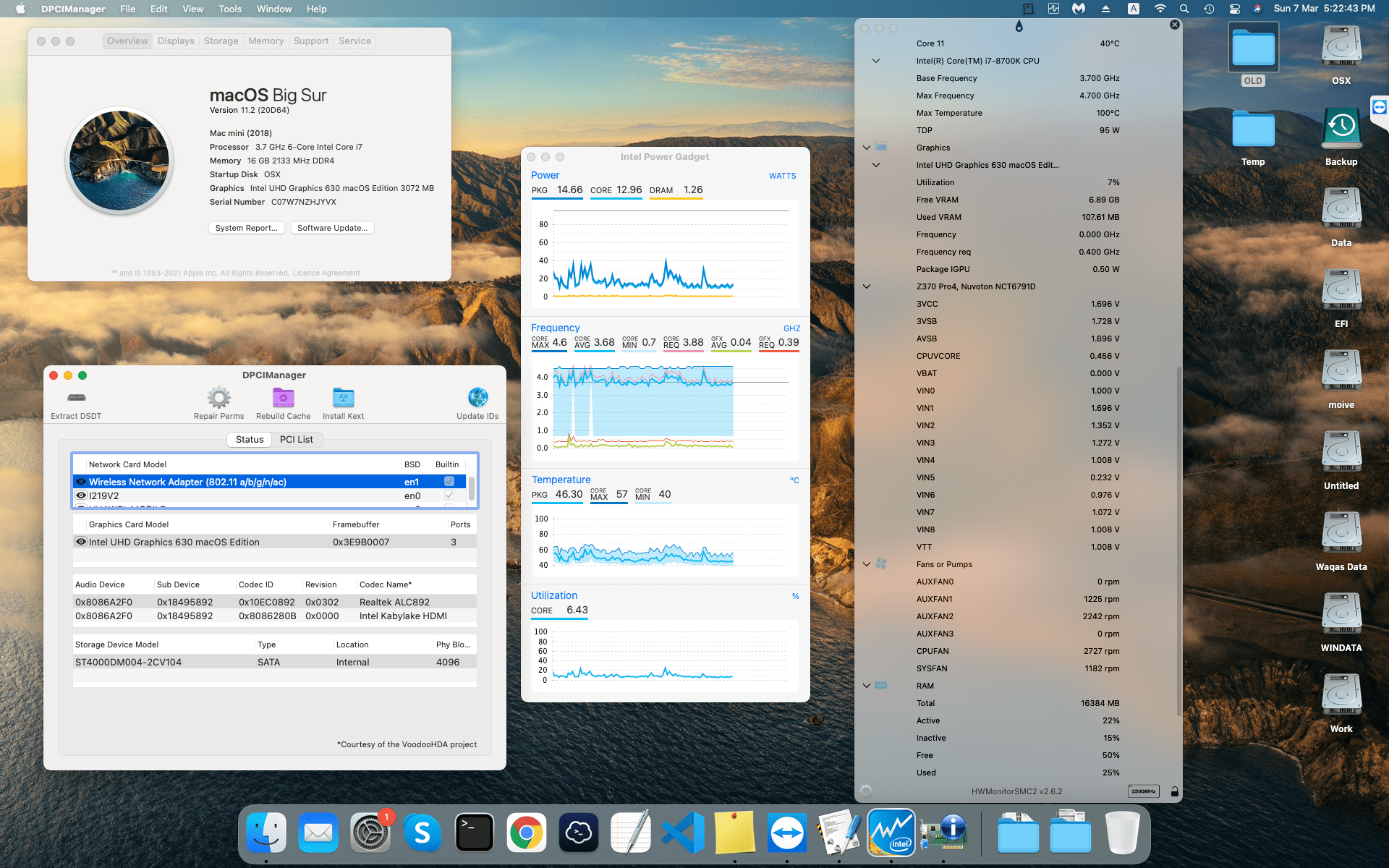Open Skype from the Dock

(x=422, y=833)
